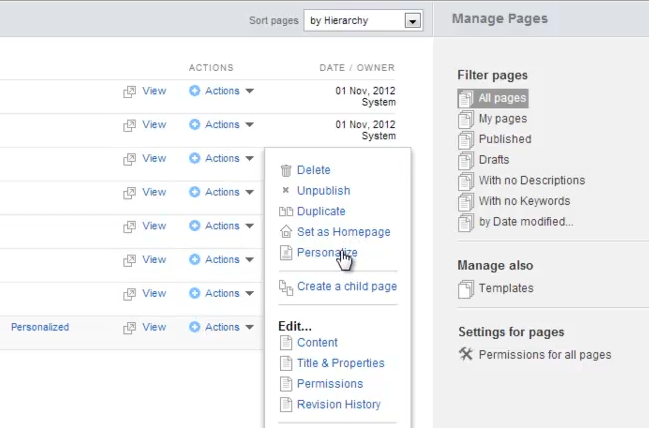Choose Title & Properties in Edit section
The width and height of the screenshot is (649, 428).
(340, 363)
